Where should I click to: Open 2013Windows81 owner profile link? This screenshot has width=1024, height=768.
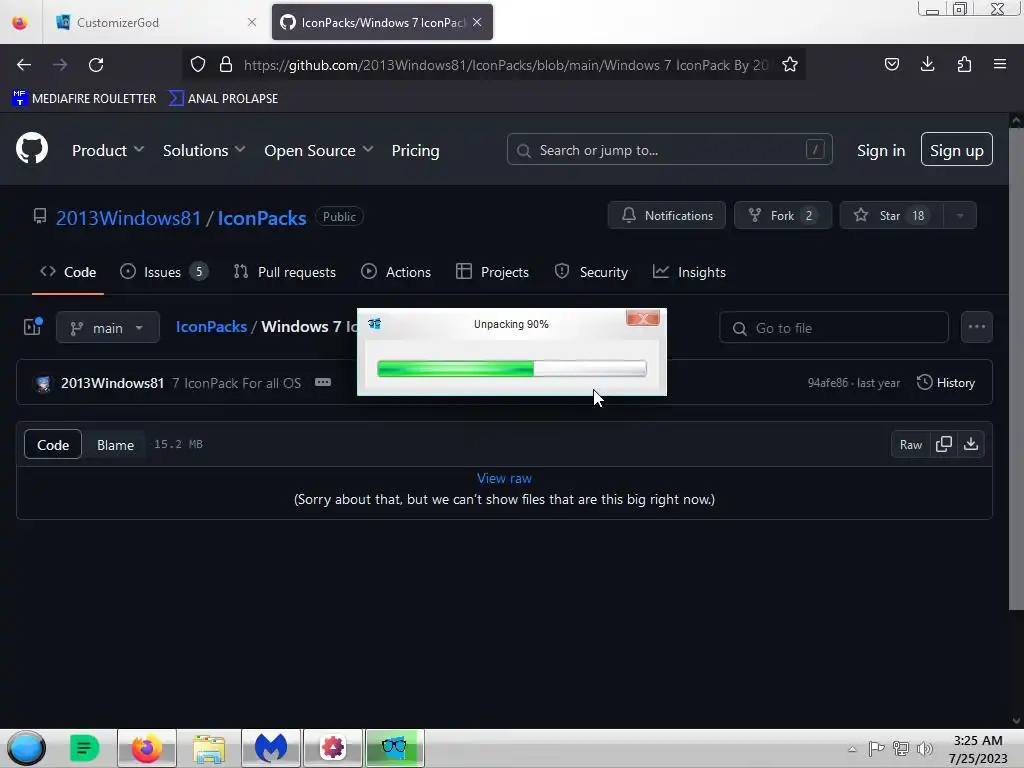(x=128, y=217)
